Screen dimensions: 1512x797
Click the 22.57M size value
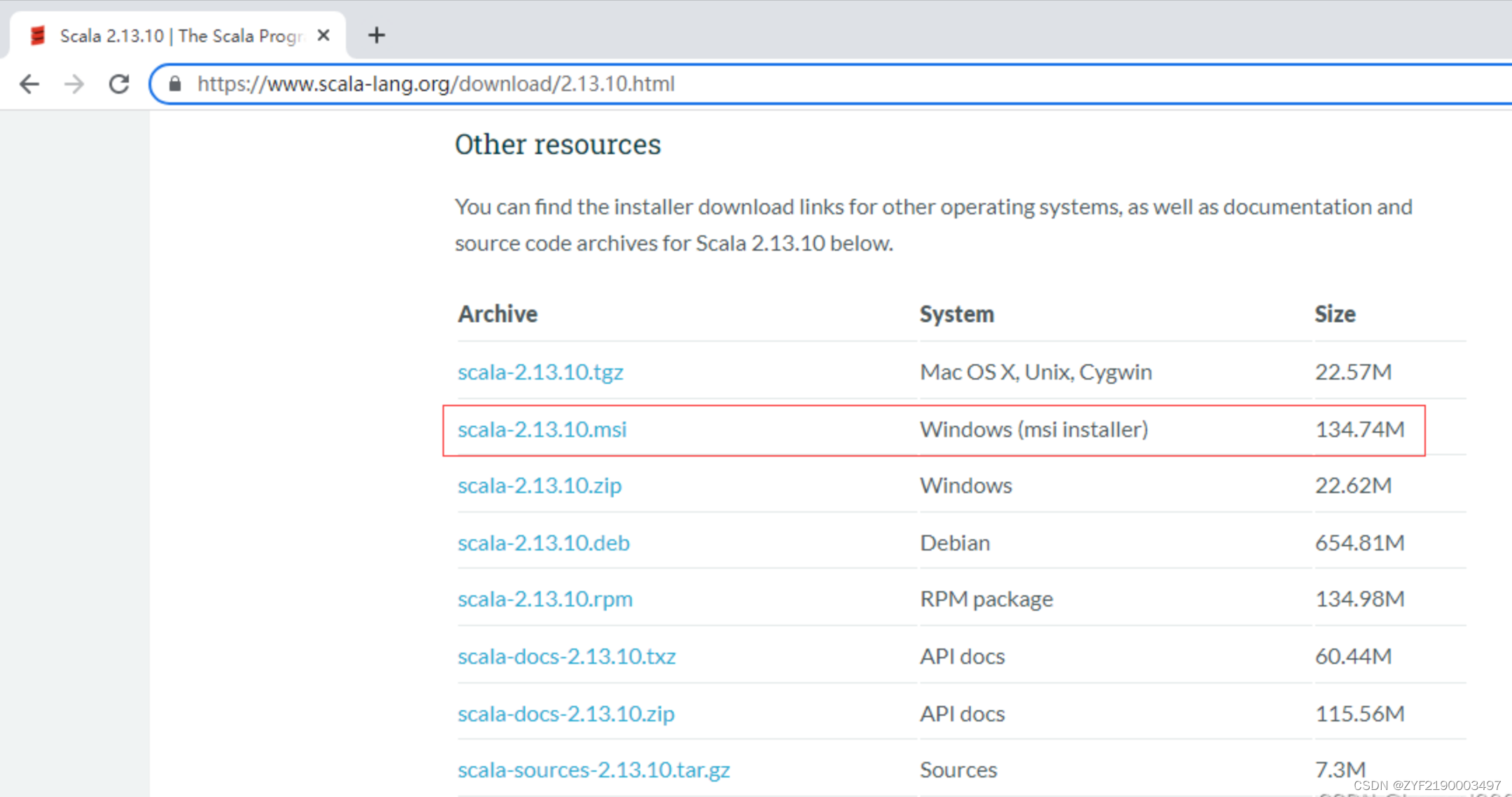(x=1353, y=372)
